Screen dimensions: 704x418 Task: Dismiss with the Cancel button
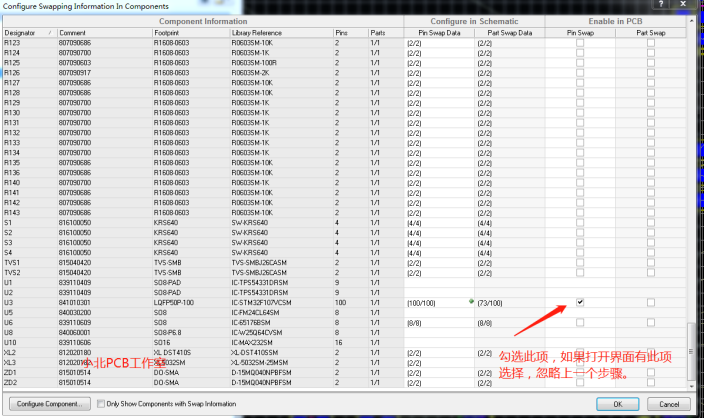(x=669, y=404)
